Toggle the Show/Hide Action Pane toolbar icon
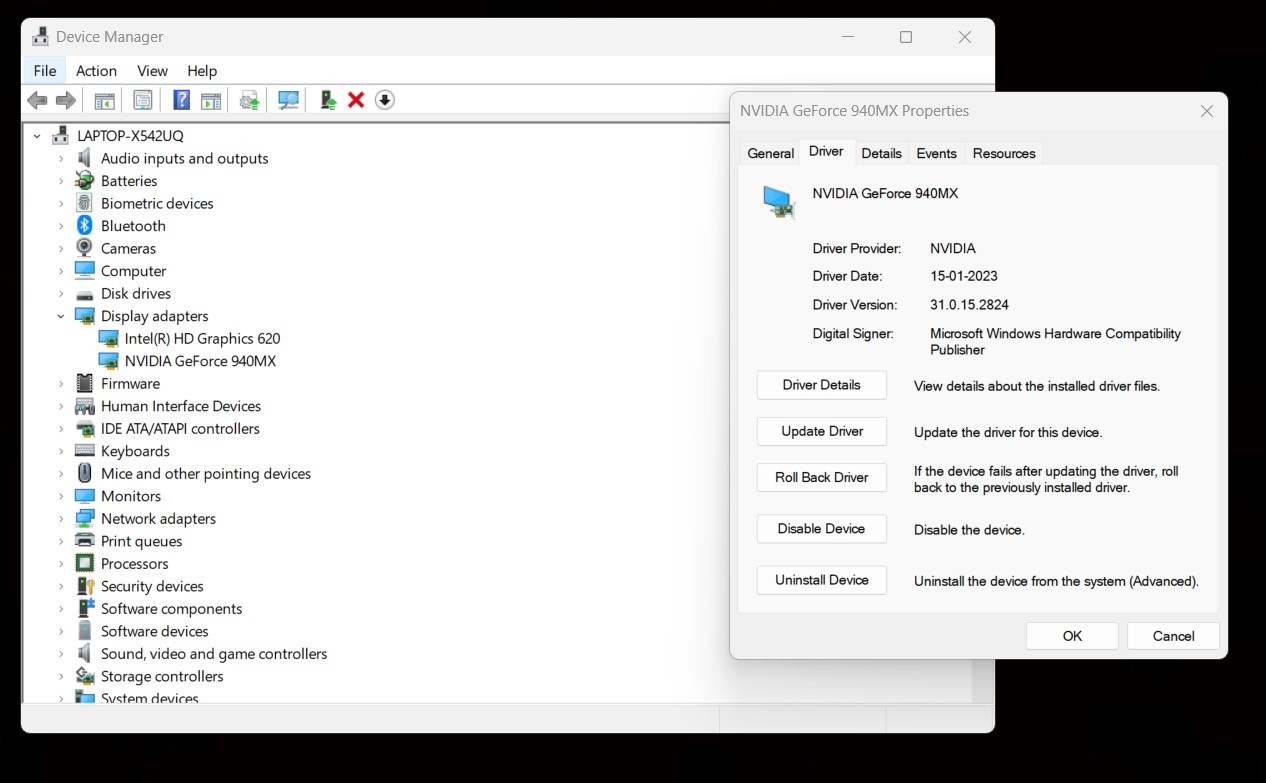This screenshot has height=783, width=1266. click(x=211, y=100)
